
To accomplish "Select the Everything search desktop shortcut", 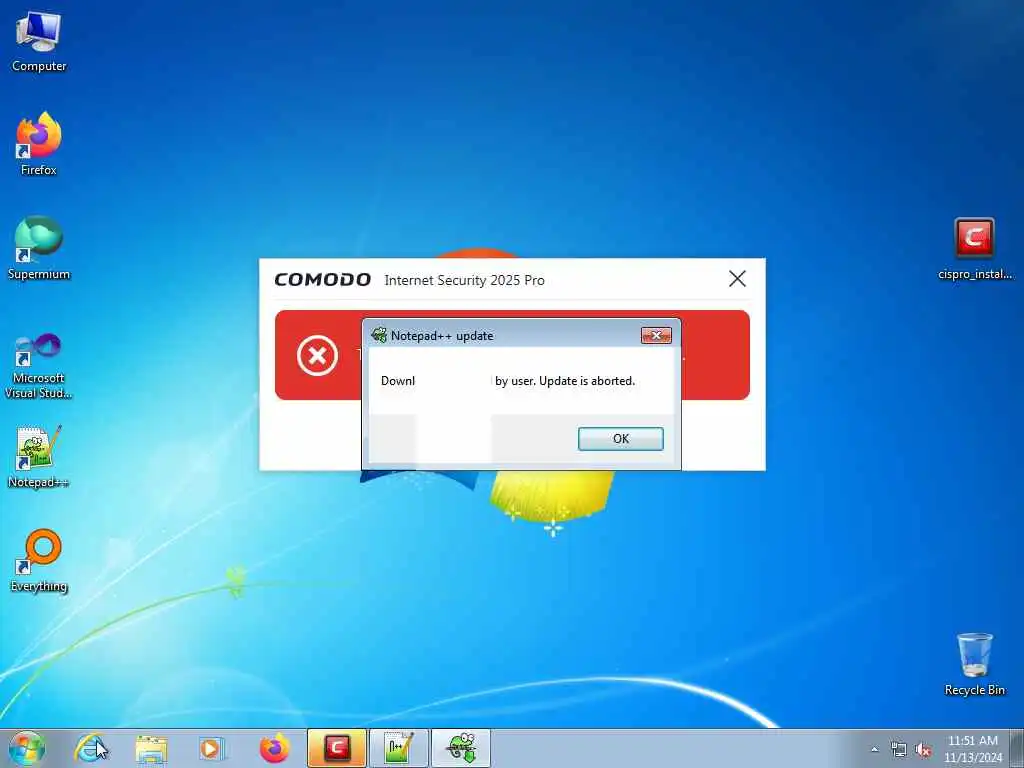I will coord(39,560).
